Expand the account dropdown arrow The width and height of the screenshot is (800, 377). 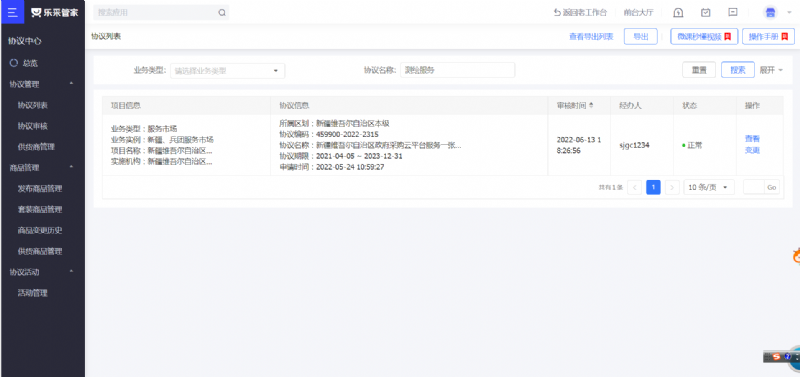[789, 13]
